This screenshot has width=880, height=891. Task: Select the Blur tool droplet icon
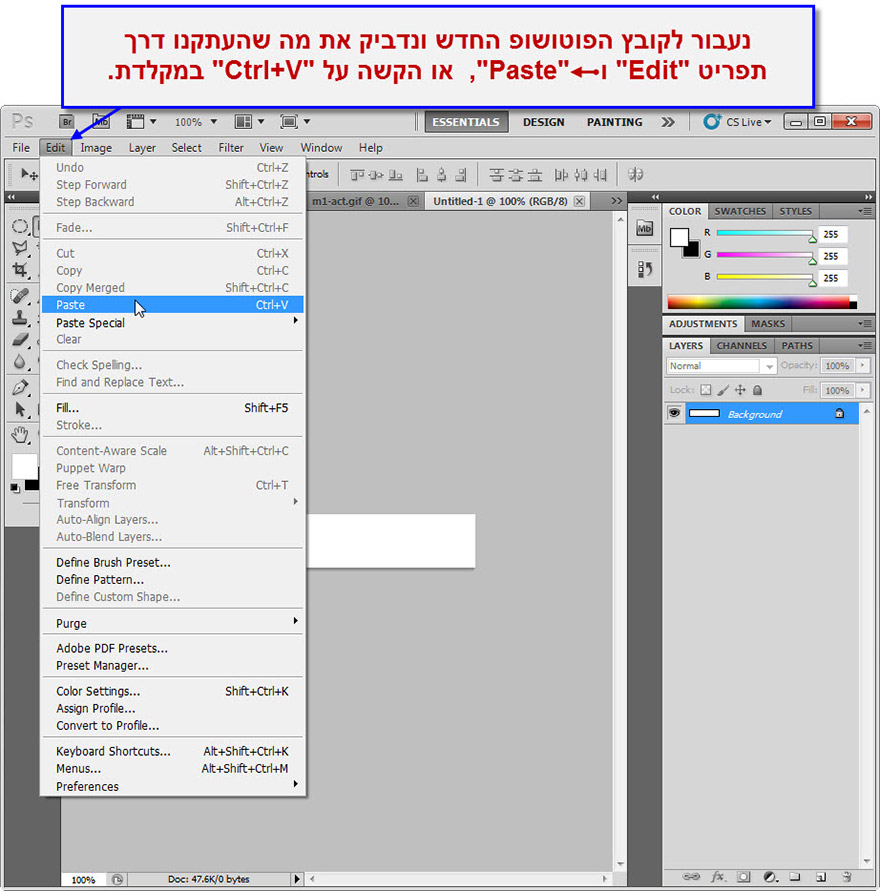tap(20, 361)
